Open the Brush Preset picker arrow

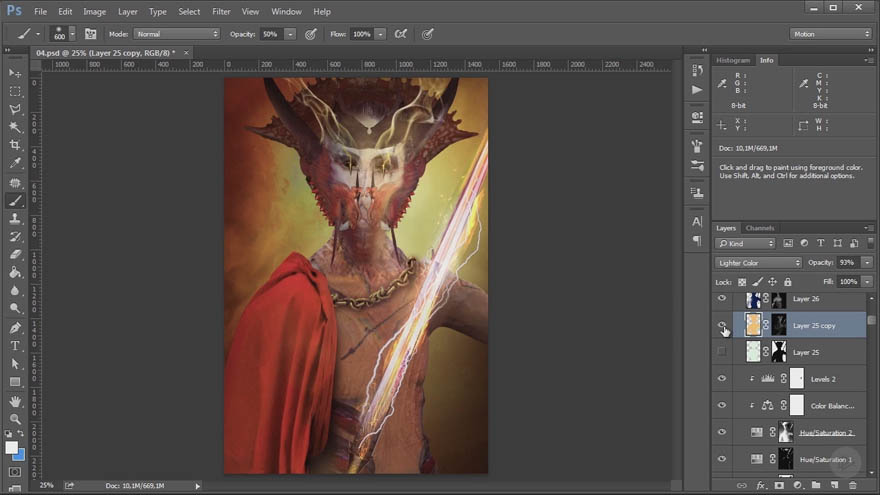72,34
